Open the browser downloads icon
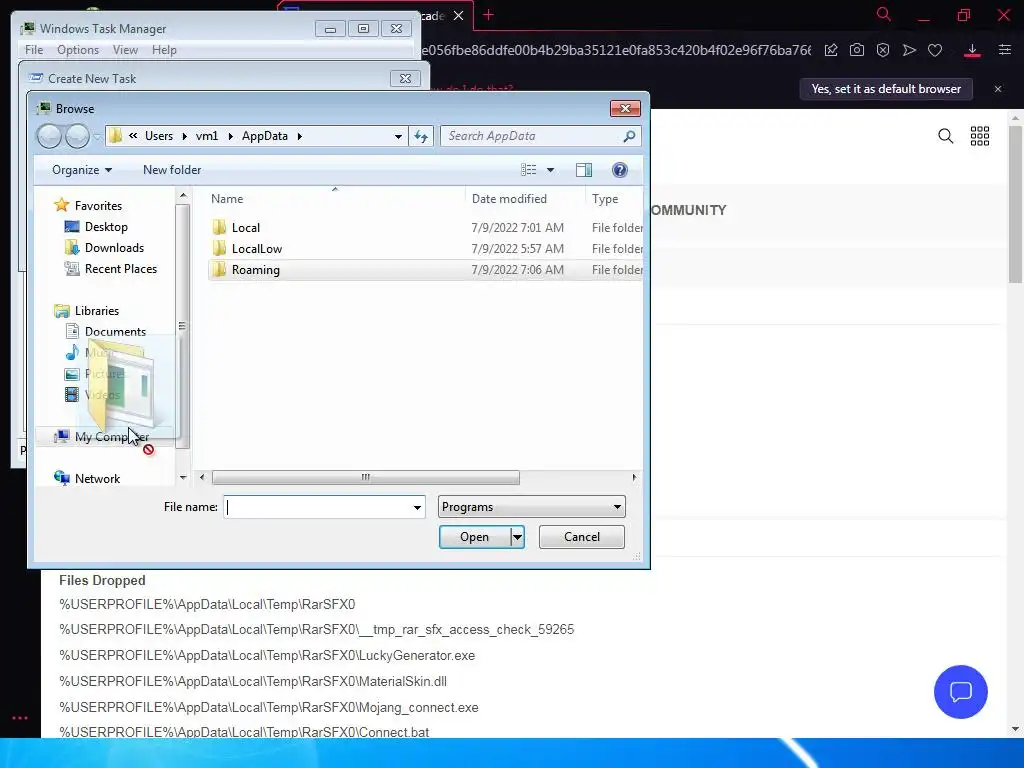This screenshot has width=1024, height=768. pos(972,50)
